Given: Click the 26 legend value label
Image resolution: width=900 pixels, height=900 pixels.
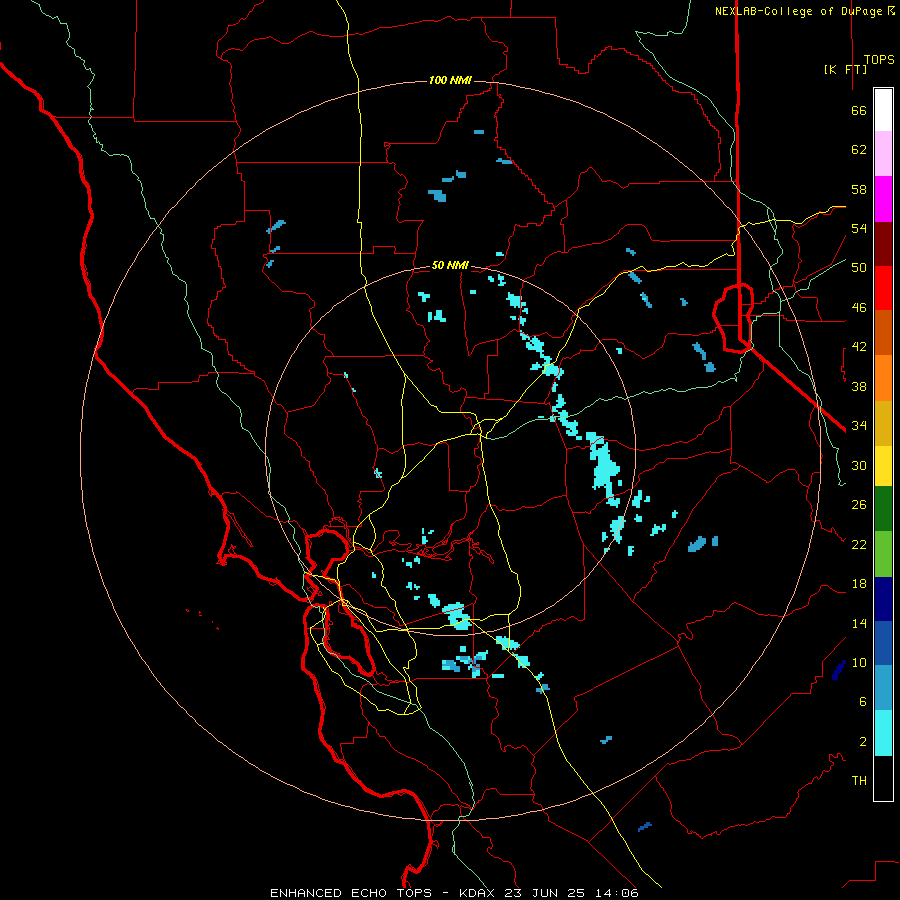Looking at the screenshot, I should tap(859, 505).
